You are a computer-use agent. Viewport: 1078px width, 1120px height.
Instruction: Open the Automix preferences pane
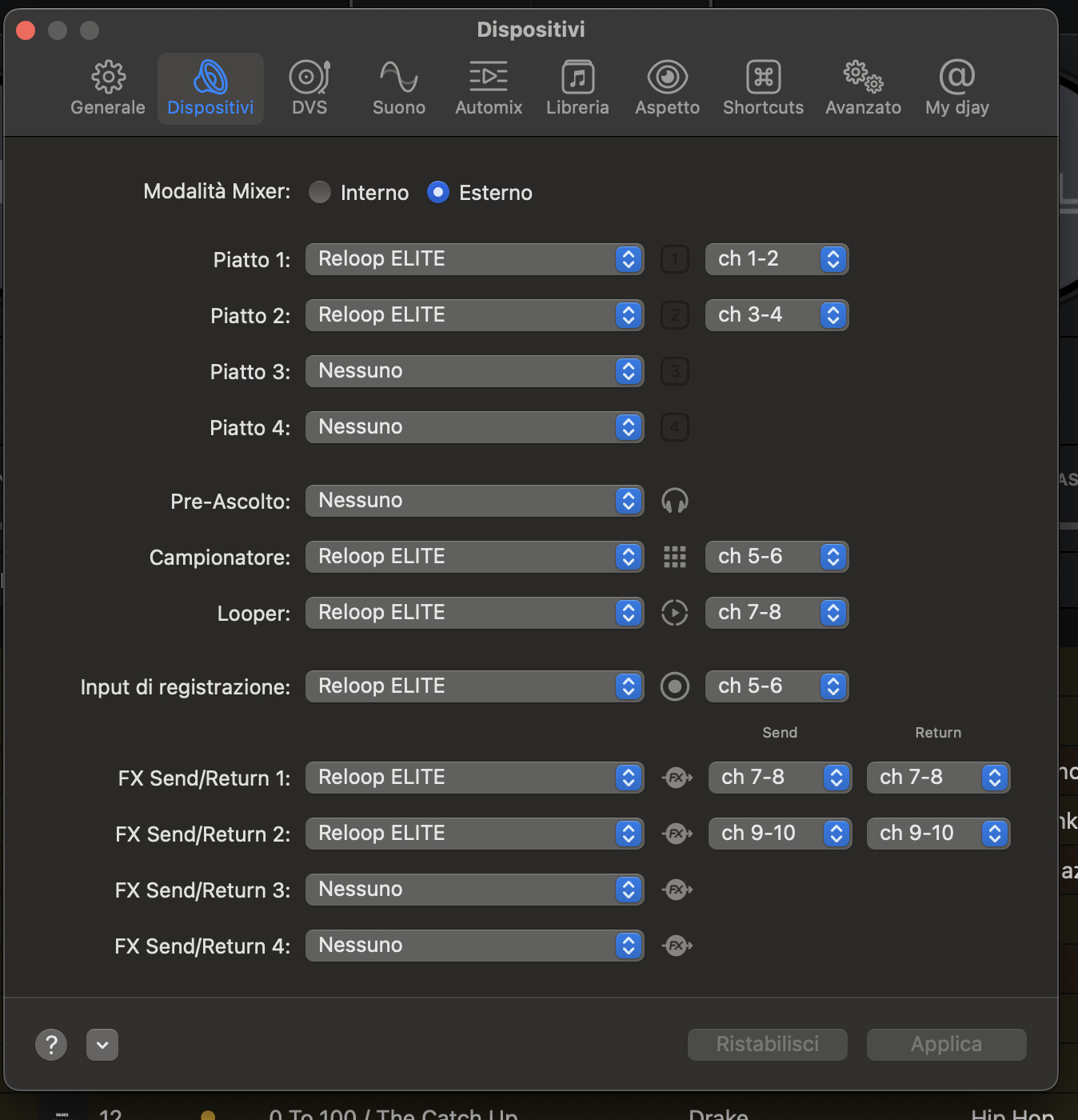click(488, 78)
